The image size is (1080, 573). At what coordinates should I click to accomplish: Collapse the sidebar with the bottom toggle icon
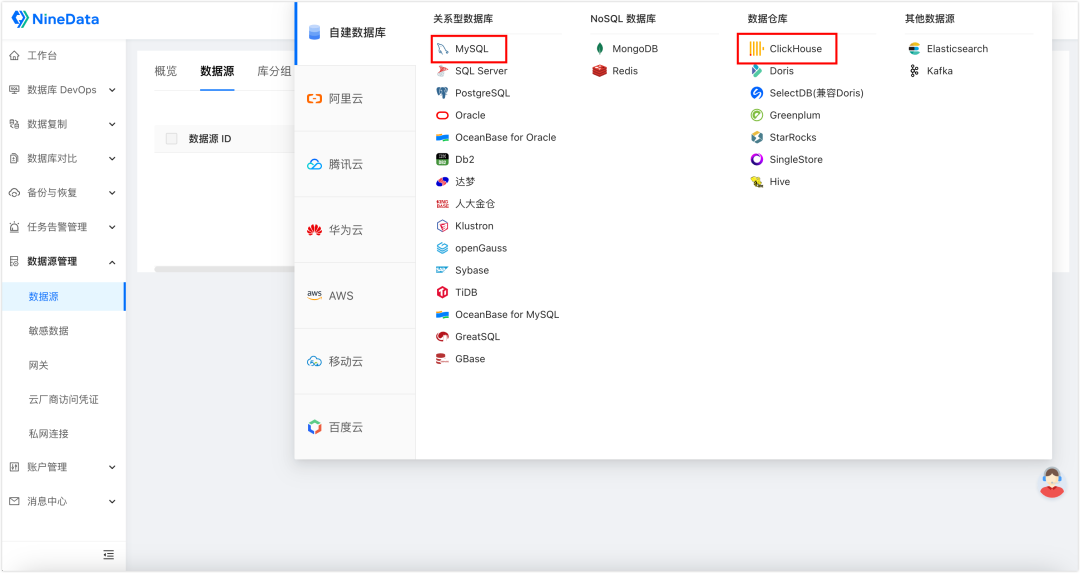[x=109, y=555]
